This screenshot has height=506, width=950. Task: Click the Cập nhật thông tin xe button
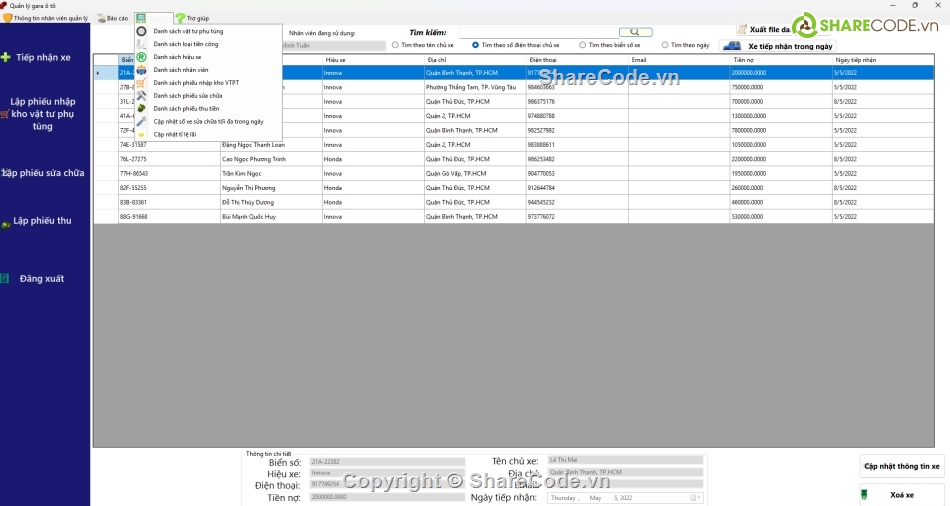[902, 466]
